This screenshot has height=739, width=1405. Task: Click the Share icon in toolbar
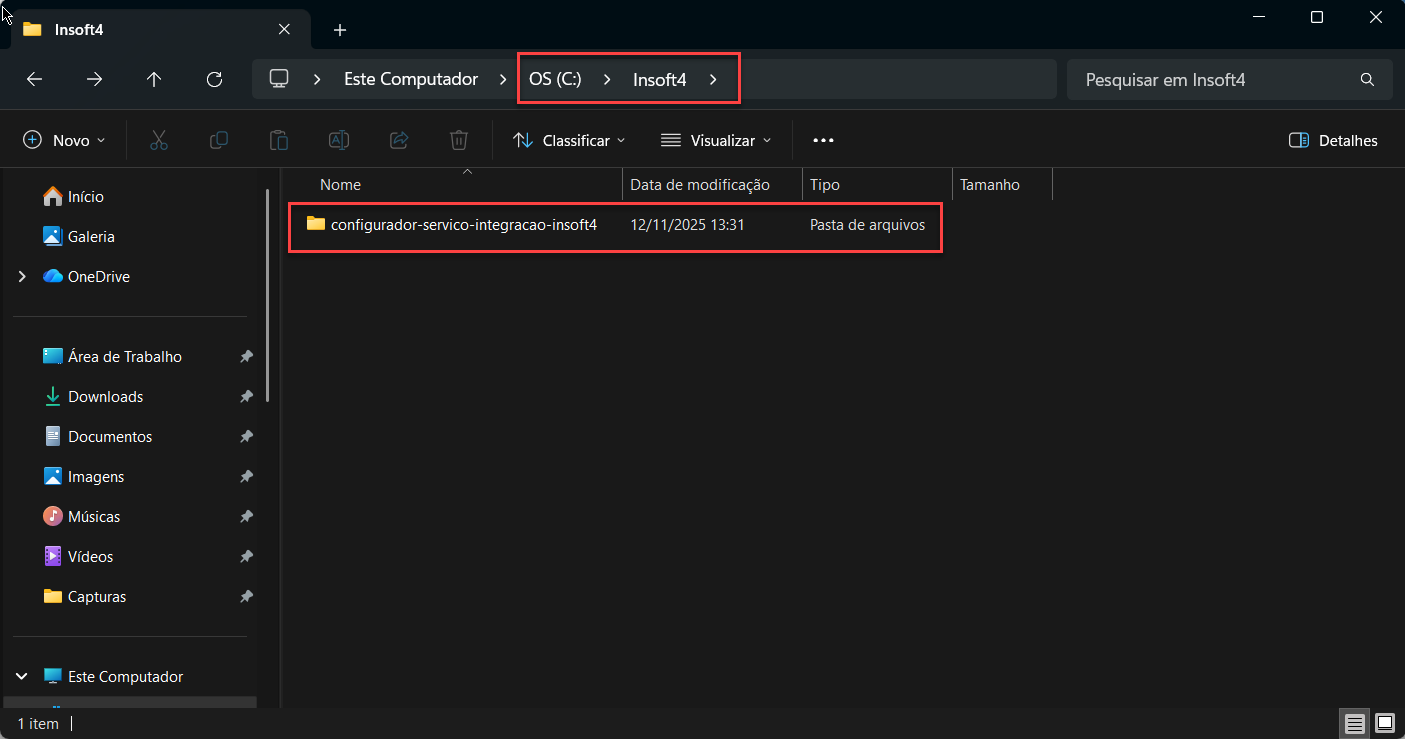(x=399, y=140)
